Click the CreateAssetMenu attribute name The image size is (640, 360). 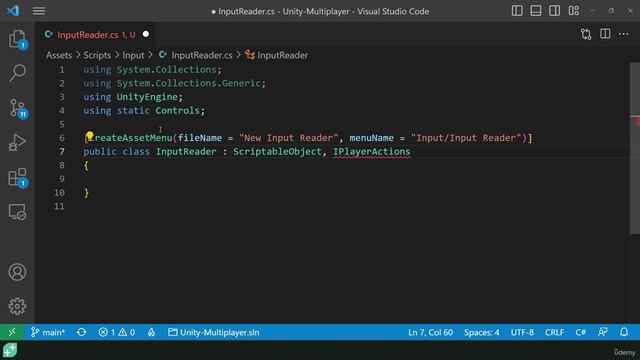[130, 138]
